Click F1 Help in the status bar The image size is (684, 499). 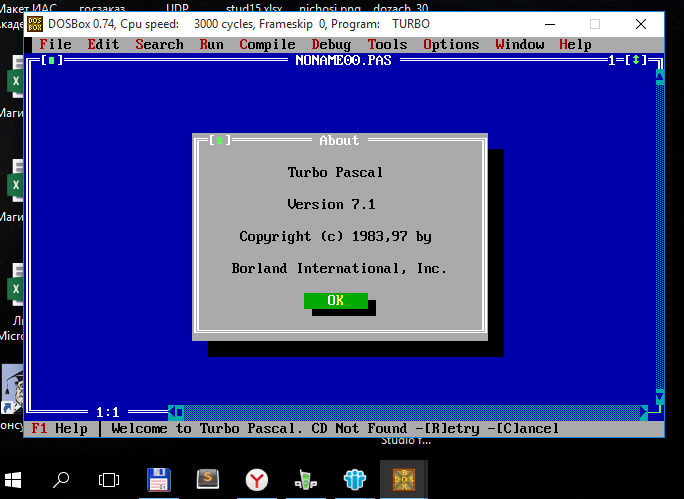tap(59, 428)
